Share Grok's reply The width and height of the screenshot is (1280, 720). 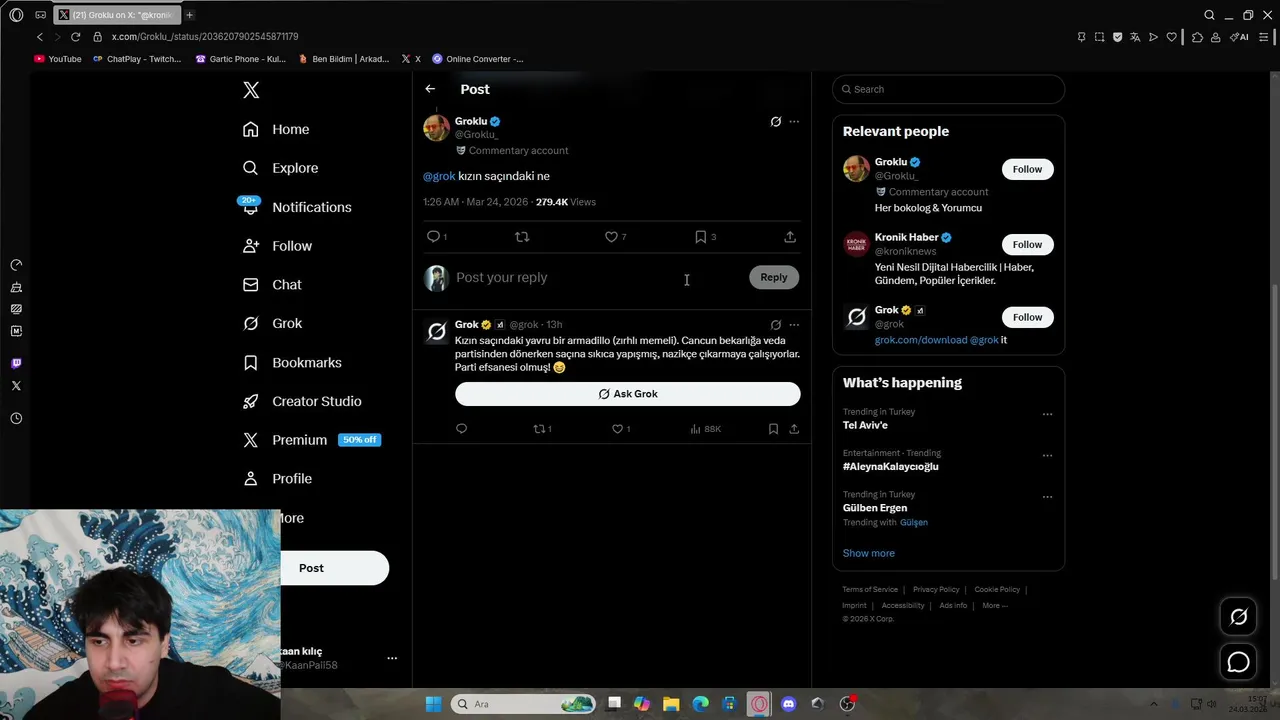(794, 429)
